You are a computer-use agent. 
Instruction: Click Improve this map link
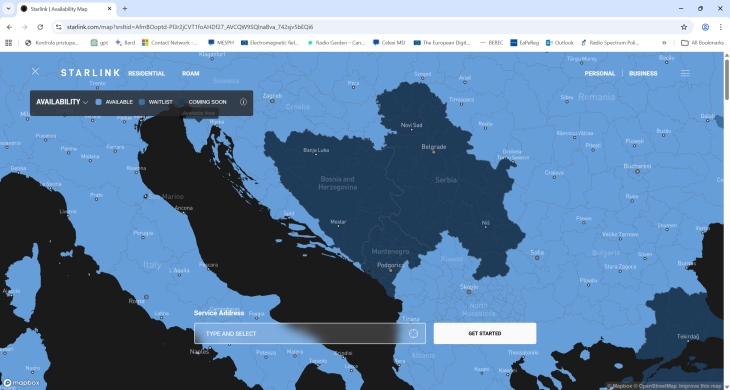(700, 386)
